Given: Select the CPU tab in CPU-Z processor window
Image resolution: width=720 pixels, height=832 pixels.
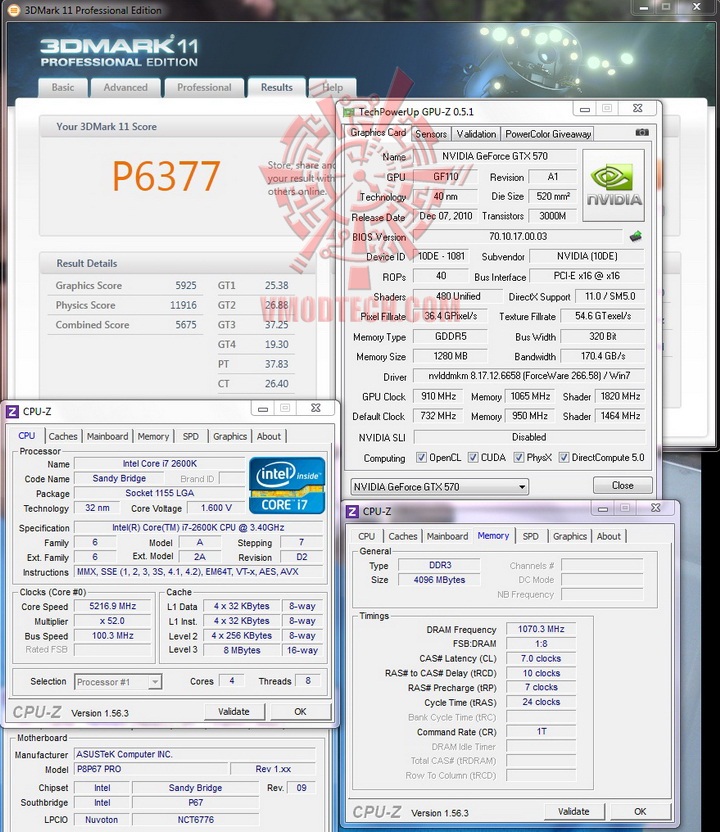Looking at the screenshot, I should [x=27, y=436].
